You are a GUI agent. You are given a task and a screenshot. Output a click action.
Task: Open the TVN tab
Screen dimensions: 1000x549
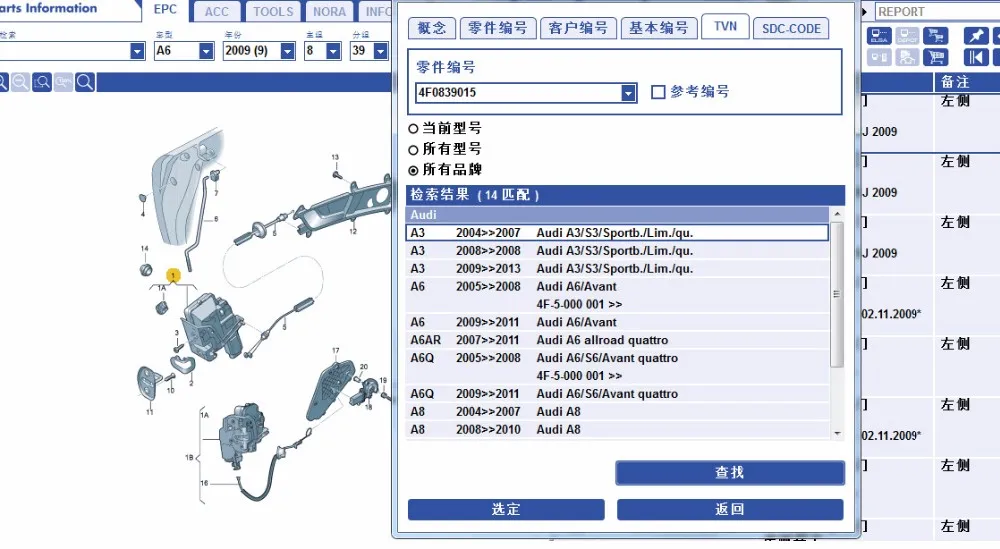[x=725, y=26]
